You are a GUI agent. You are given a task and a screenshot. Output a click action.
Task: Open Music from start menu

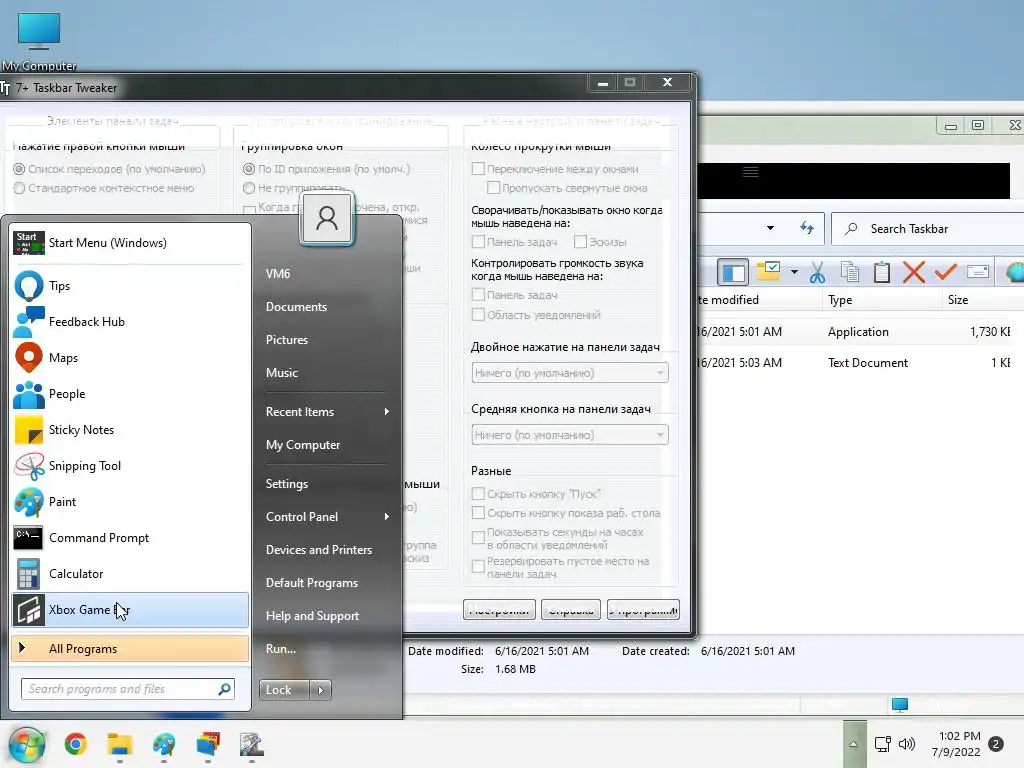click(327, 373)
